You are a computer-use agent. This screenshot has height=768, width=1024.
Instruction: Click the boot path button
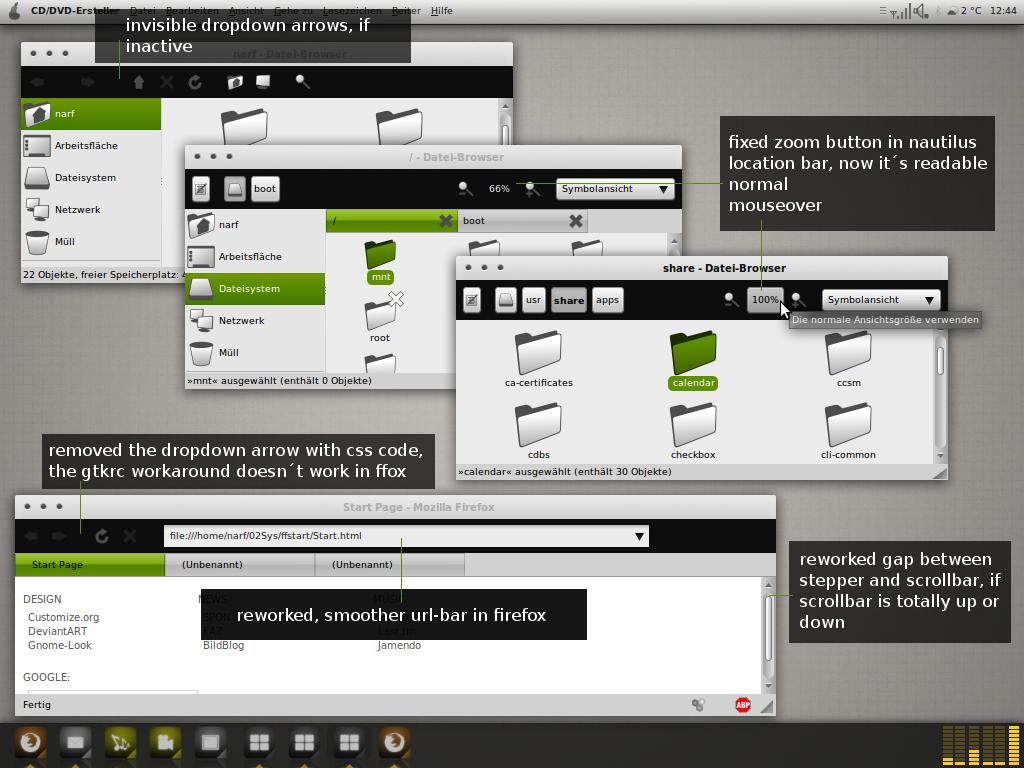coord(265,189)
